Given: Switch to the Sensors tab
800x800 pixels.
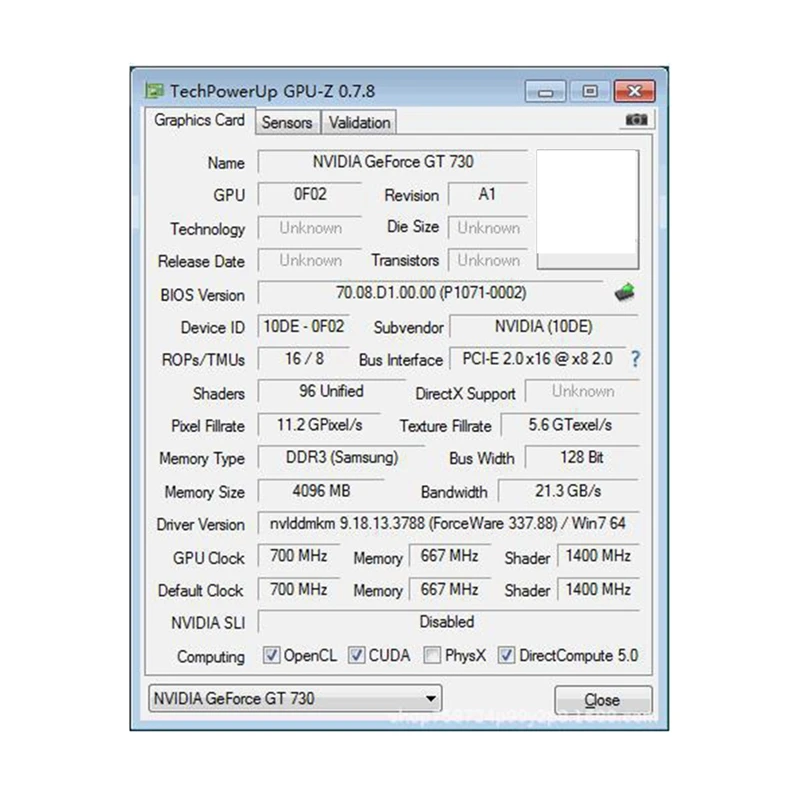Looking at the screenshot, I should click(287, 122).
